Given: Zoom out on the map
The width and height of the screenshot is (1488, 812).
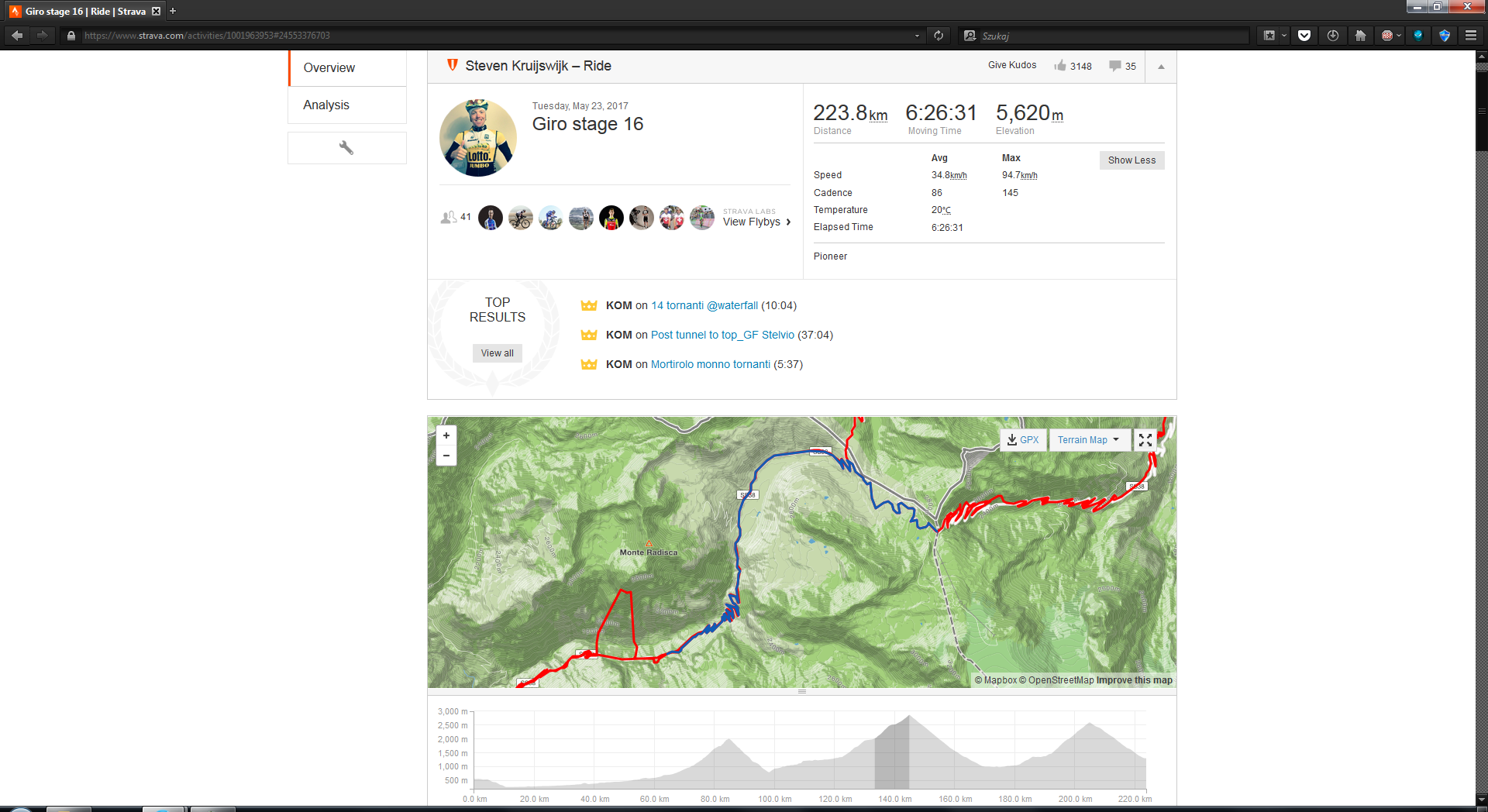Looking at the screenshot, I should tap(446, 456).
